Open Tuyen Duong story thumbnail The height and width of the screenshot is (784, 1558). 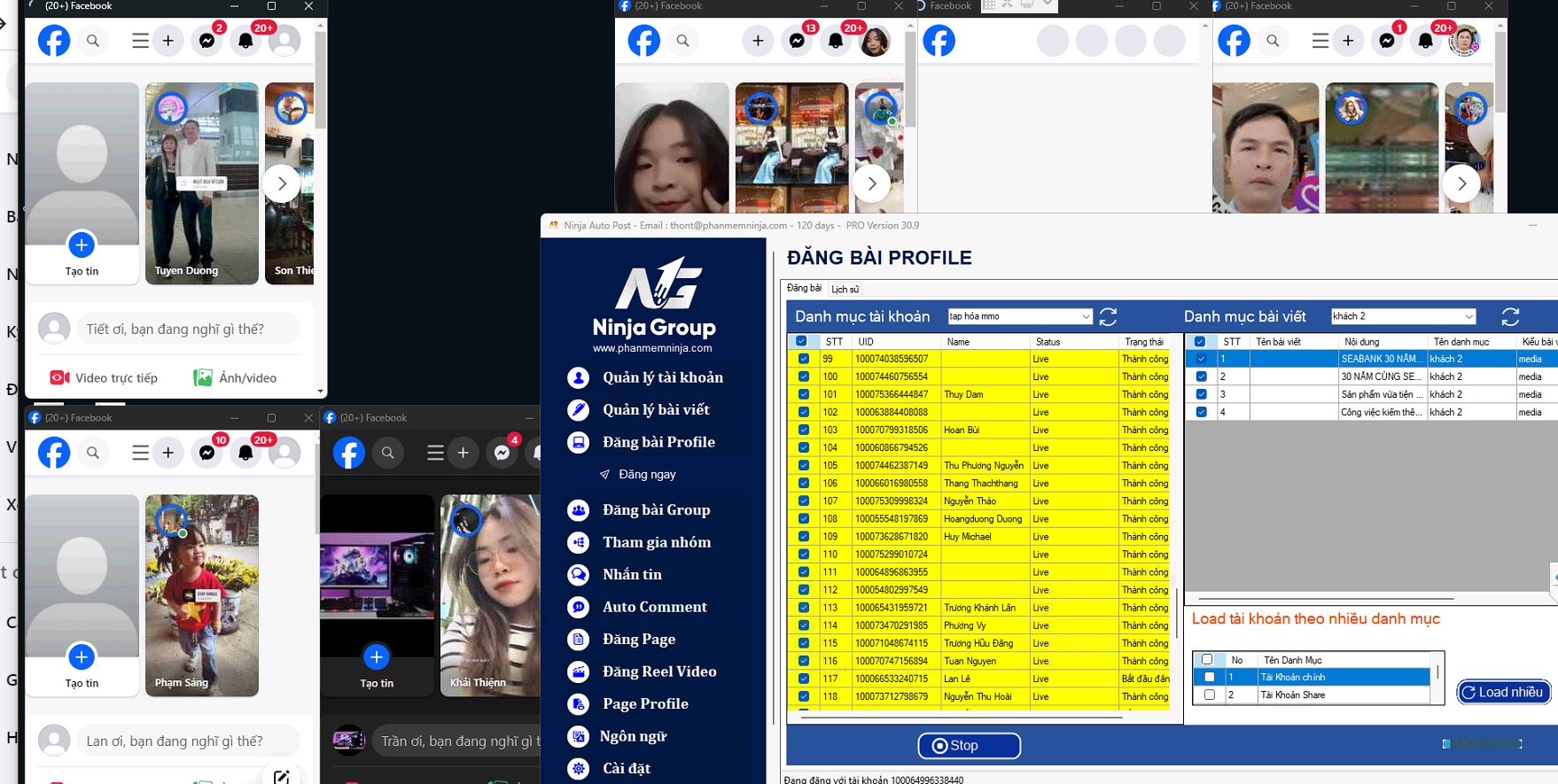[x=202, y=183]
